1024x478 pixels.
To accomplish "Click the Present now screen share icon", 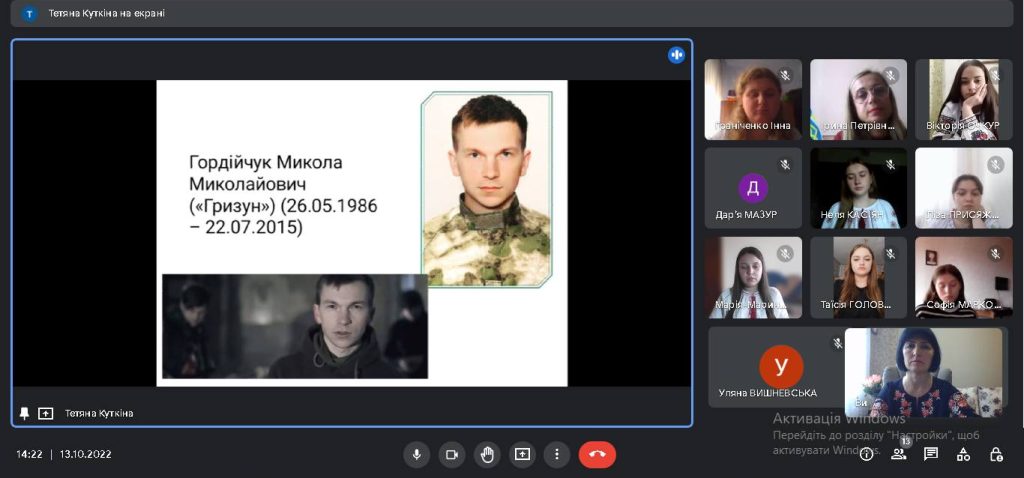I will [x=522, y=454].
